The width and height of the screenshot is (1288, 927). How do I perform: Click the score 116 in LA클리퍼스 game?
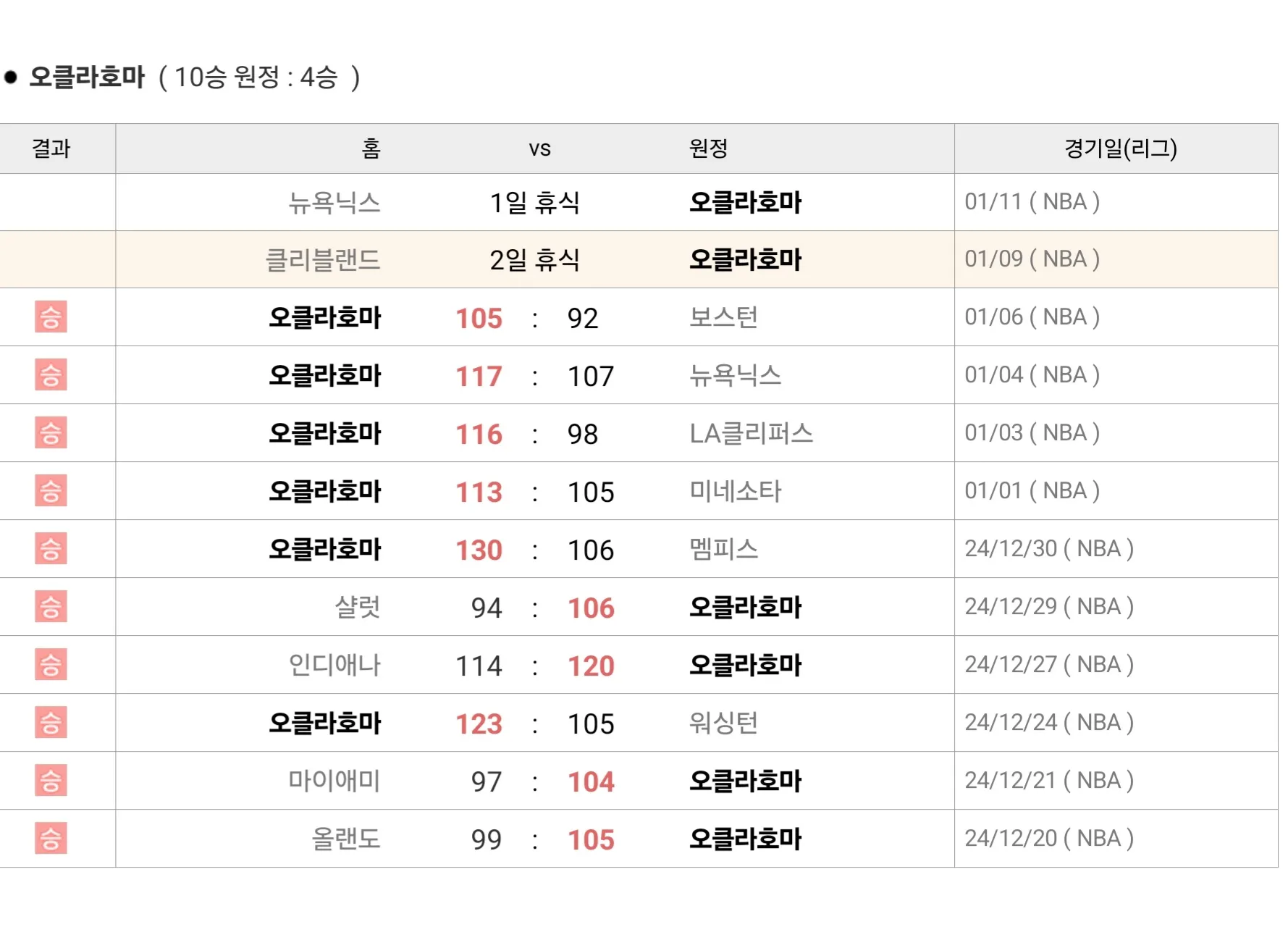(479, 435)
